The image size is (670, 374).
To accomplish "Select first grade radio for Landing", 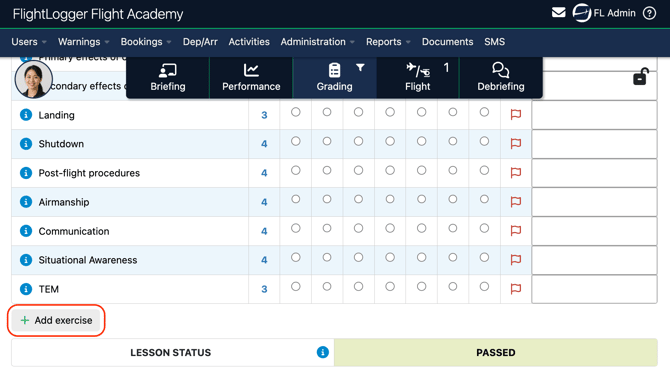I will click(x=296, y=112).
